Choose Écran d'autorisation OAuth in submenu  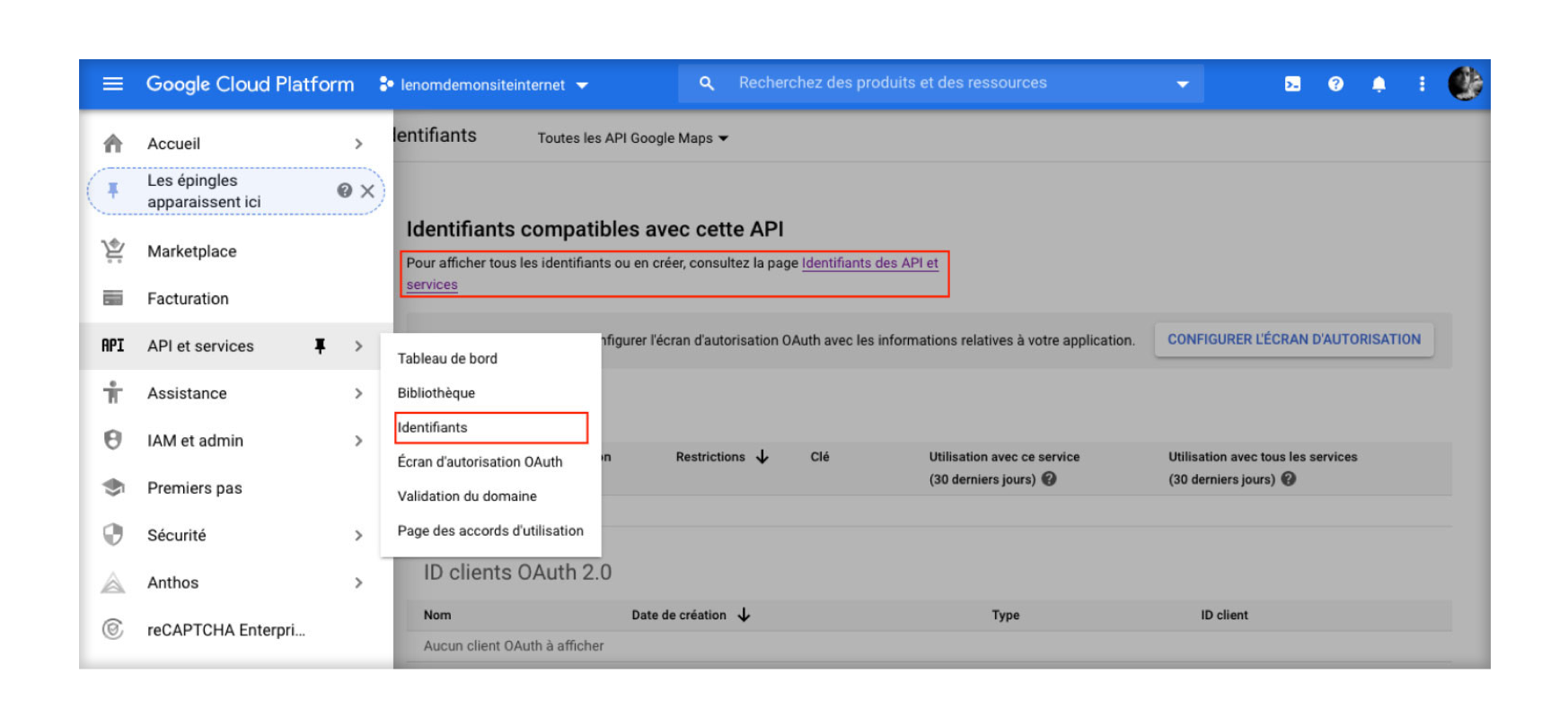(480, 462)
